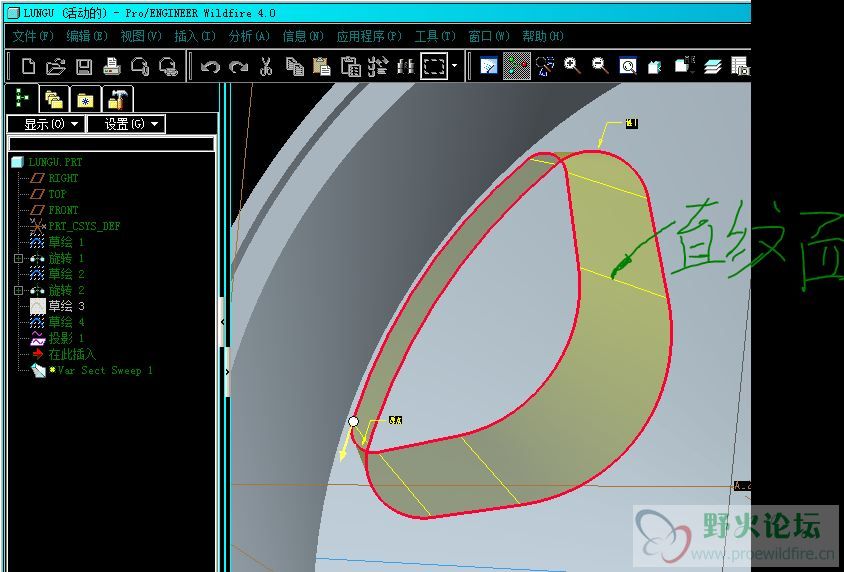Activate the orient mode icon

coord(545,66)
